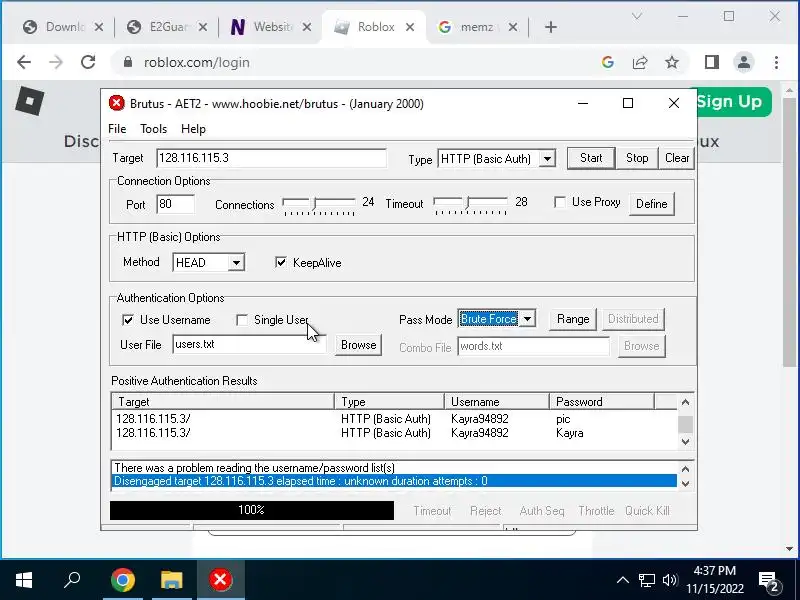Select the result row with password pic
Screen dimensions: 800x600
tap(394, 419)
